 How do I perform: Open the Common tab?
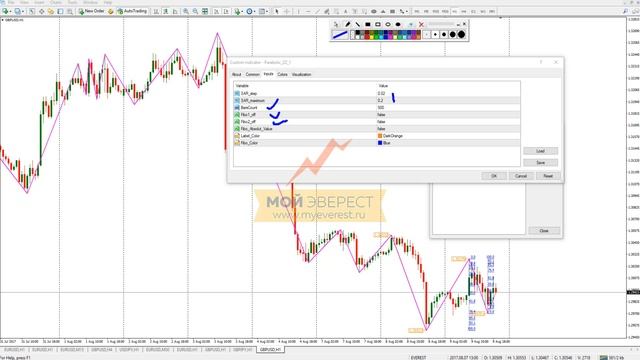pyautogui.click(x=252, y=74)
